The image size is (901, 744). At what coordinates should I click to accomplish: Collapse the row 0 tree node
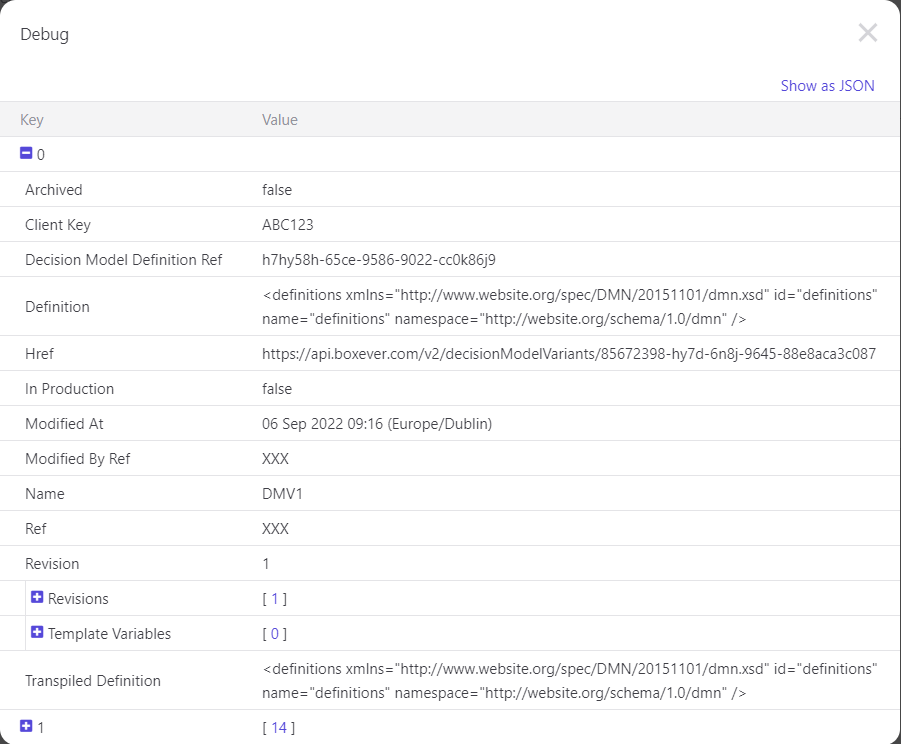[26, 153]
